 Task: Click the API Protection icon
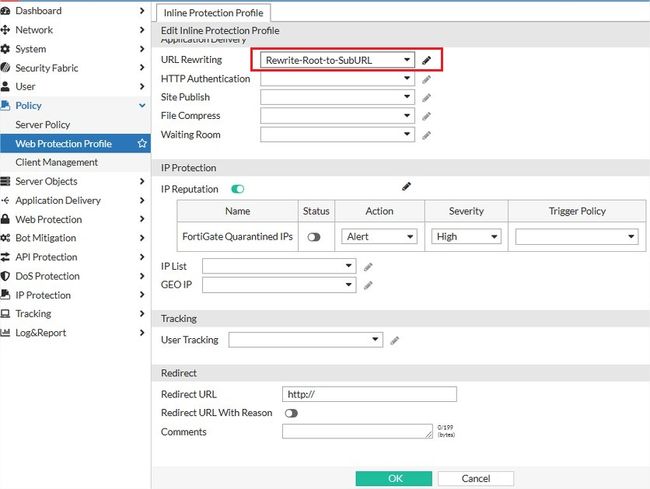[5, 257]
